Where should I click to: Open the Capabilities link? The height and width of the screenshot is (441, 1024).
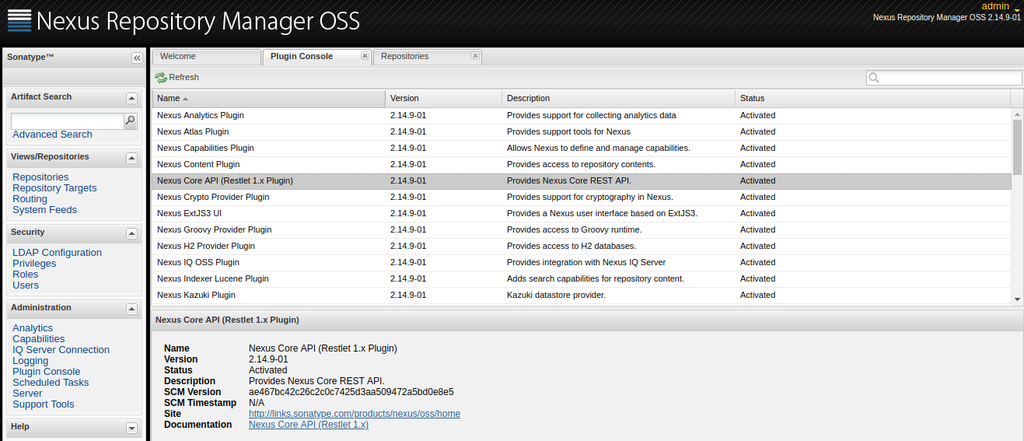(39, 338)
